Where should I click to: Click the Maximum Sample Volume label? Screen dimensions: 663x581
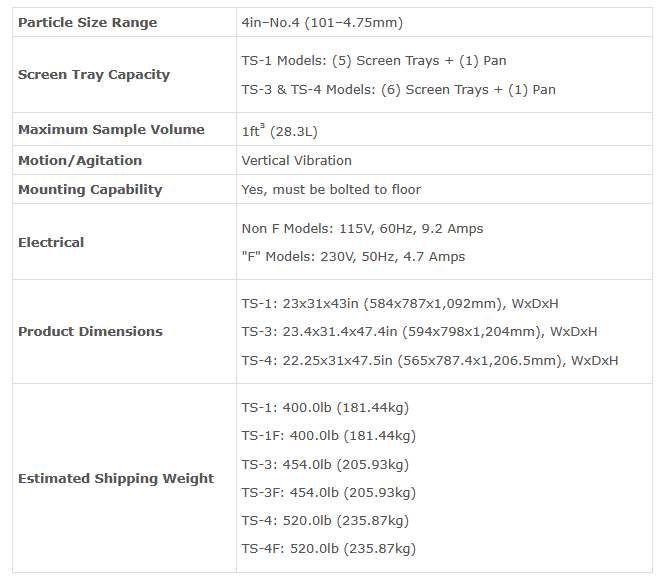coord(111,130)
